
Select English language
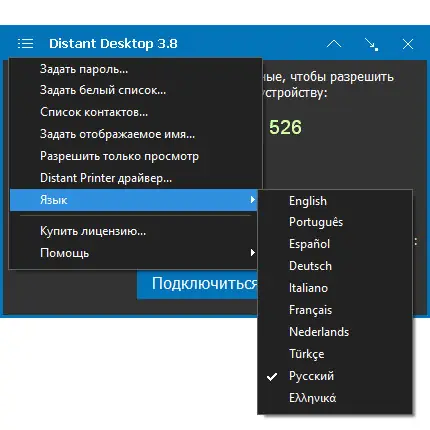[x=335, y=201]
